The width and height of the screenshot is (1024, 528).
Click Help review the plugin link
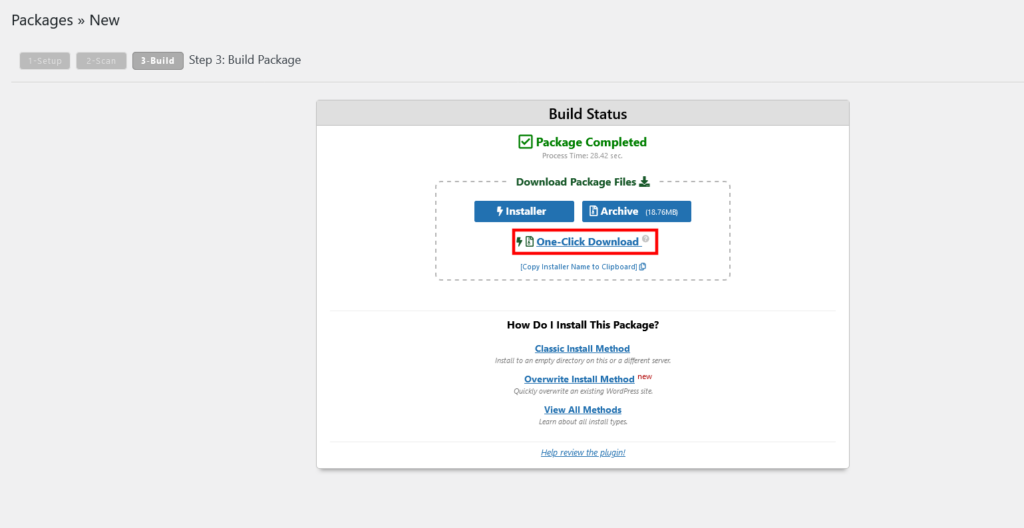pyautogui.click(x=583, y=452)
